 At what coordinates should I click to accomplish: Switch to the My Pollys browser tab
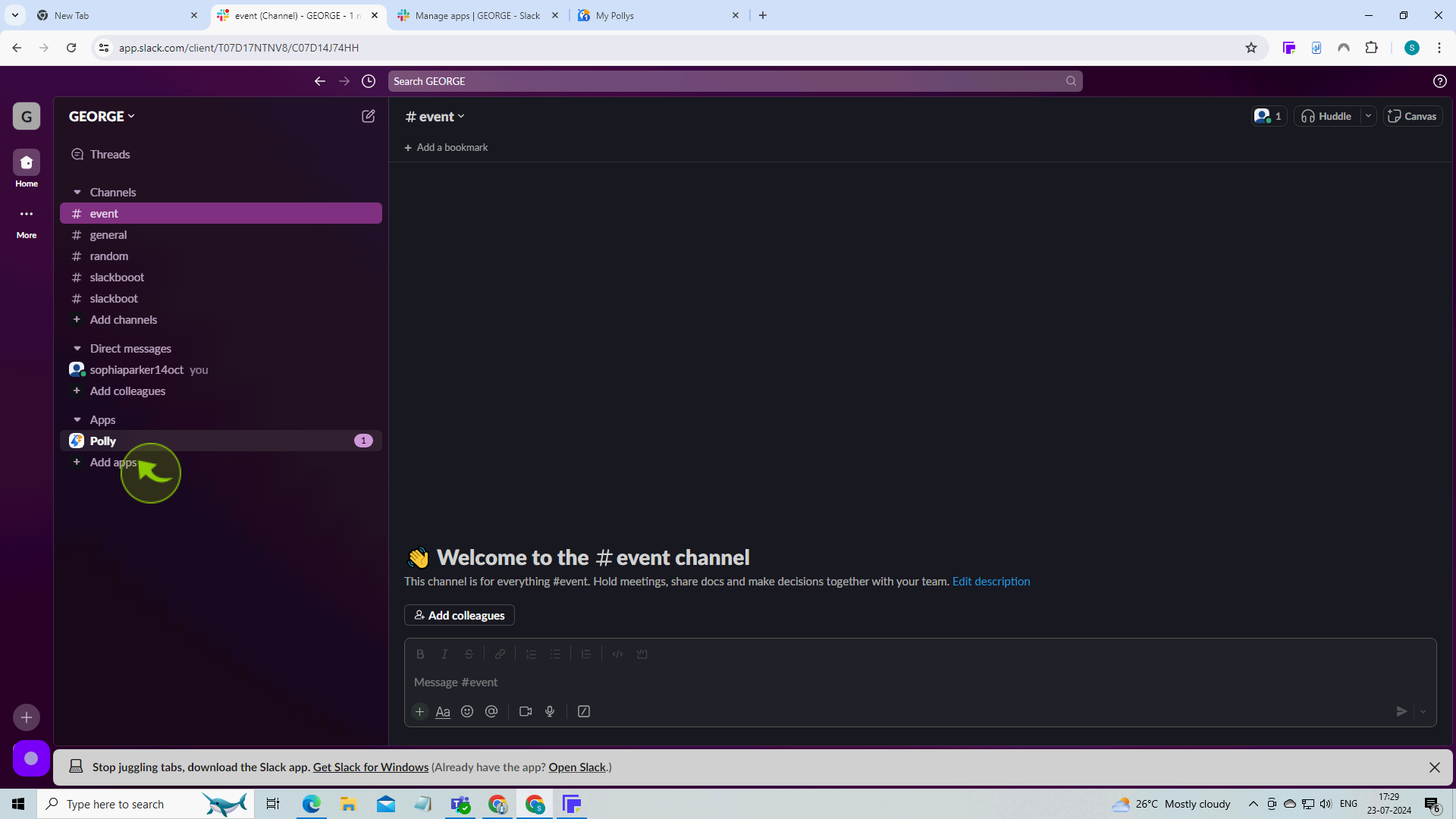(x=660, y=15)
